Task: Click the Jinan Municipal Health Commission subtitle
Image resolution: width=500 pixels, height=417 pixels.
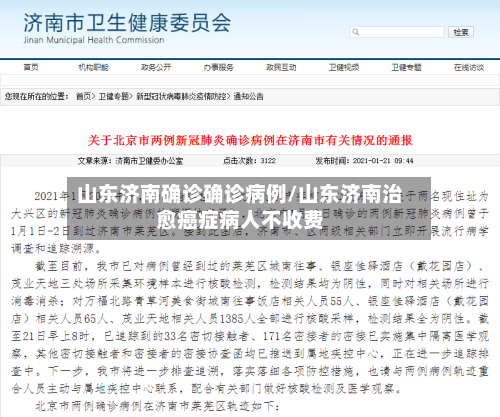Action: pos(94,40)
